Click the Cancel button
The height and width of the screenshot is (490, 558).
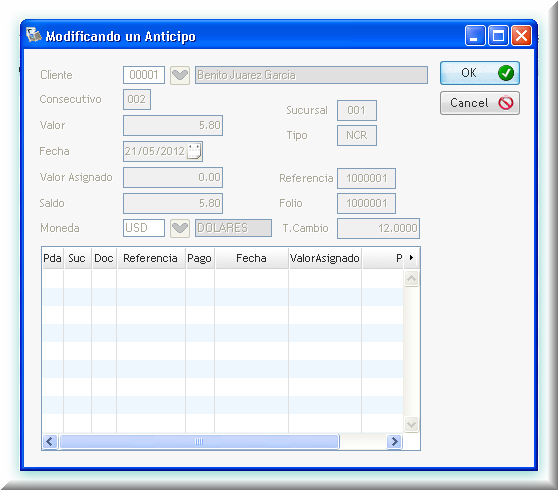point(479,103)
